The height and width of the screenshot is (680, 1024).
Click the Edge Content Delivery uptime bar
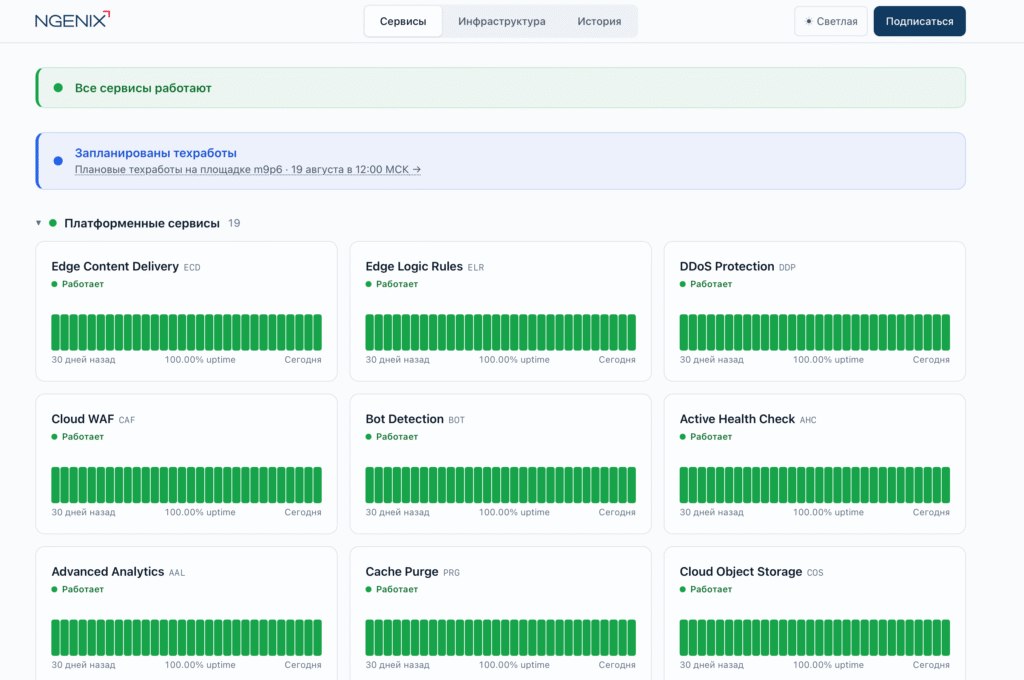[186, 332]
